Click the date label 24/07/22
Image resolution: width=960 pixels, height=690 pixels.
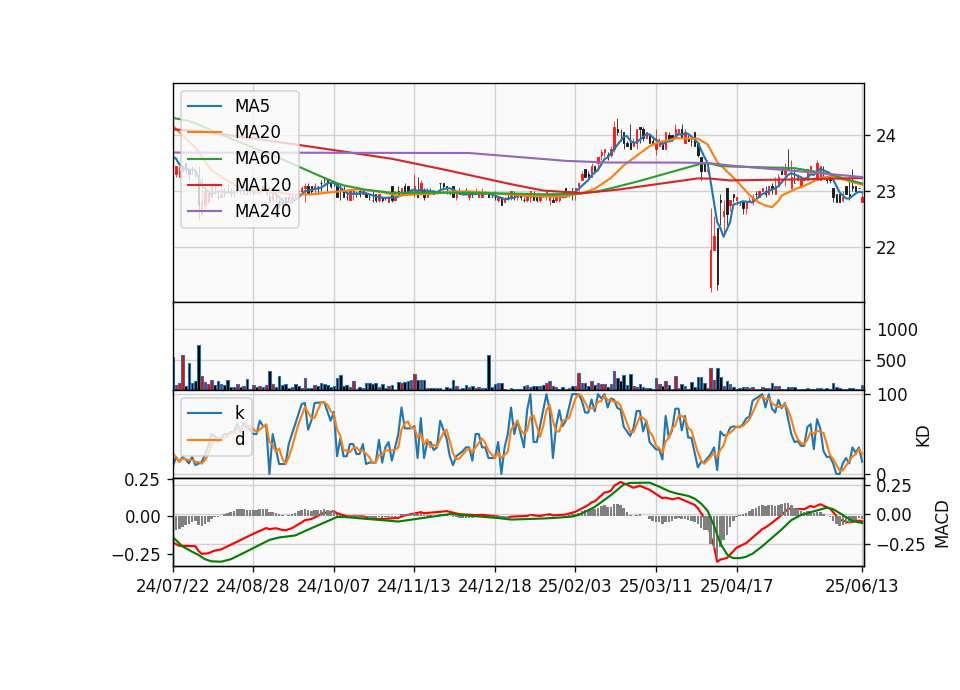click(x=173, y=586)
